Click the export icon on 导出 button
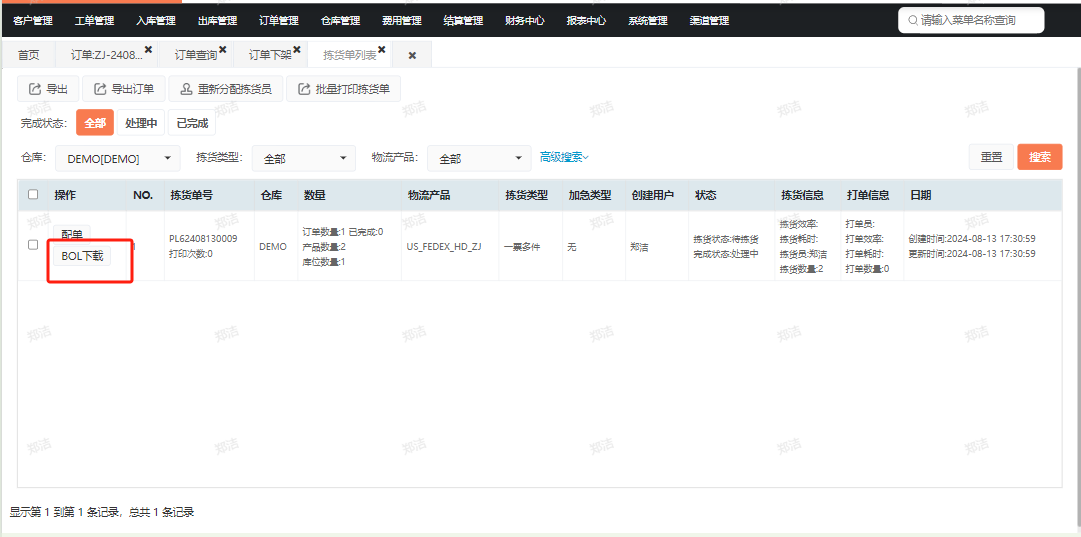Screen dimensions: 1081x537 (34, 89)
